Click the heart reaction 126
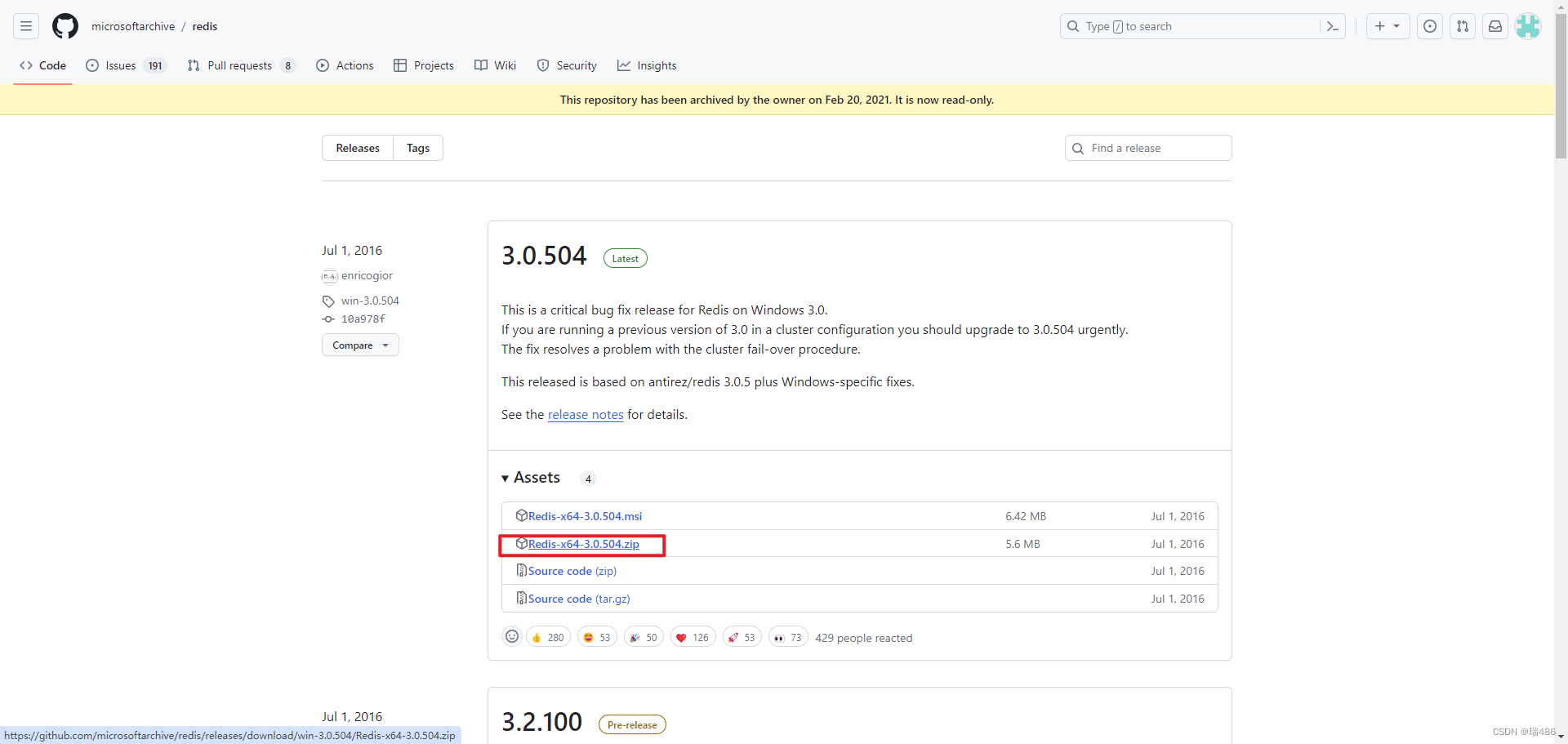The height and width of the screenshot is (744, 1568). [x=693, y=637]
